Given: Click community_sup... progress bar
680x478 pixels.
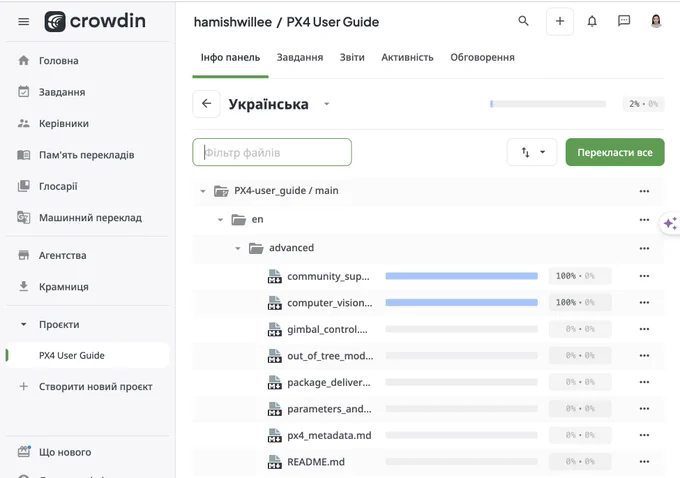Looking at the screenshot, I should (461, 276).
